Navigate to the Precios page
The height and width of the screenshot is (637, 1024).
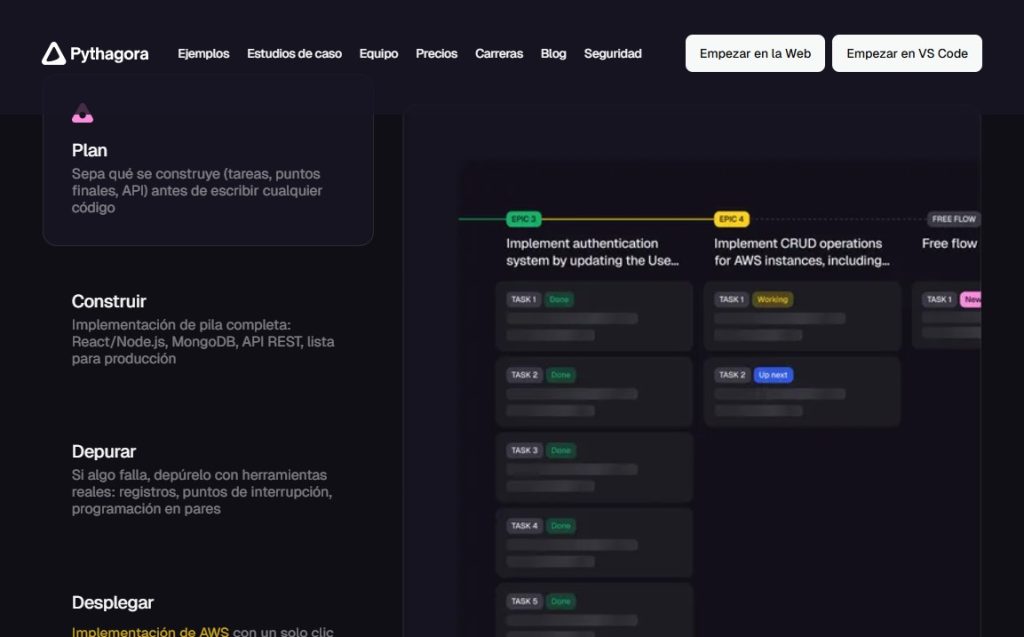tap(436, 54)
